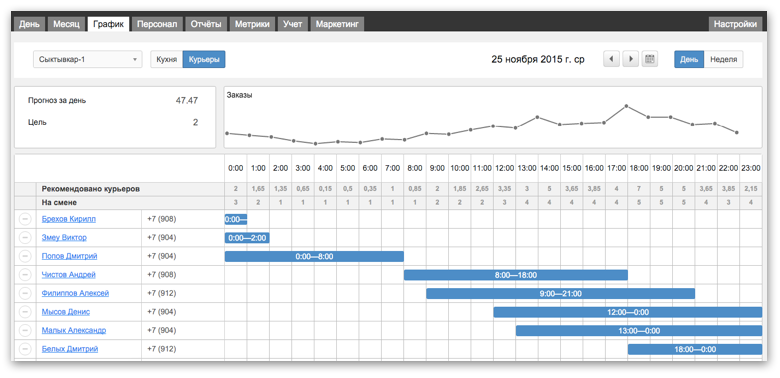Open Филиппов Алексей profile link
Image resolution: width=780 pixels, height=378 pixels.
75,293
